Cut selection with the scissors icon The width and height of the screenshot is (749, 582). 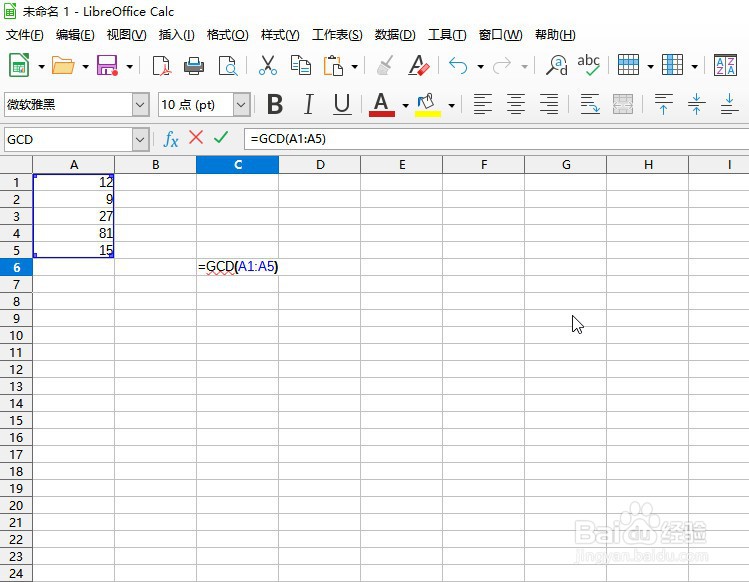[268, 65]
